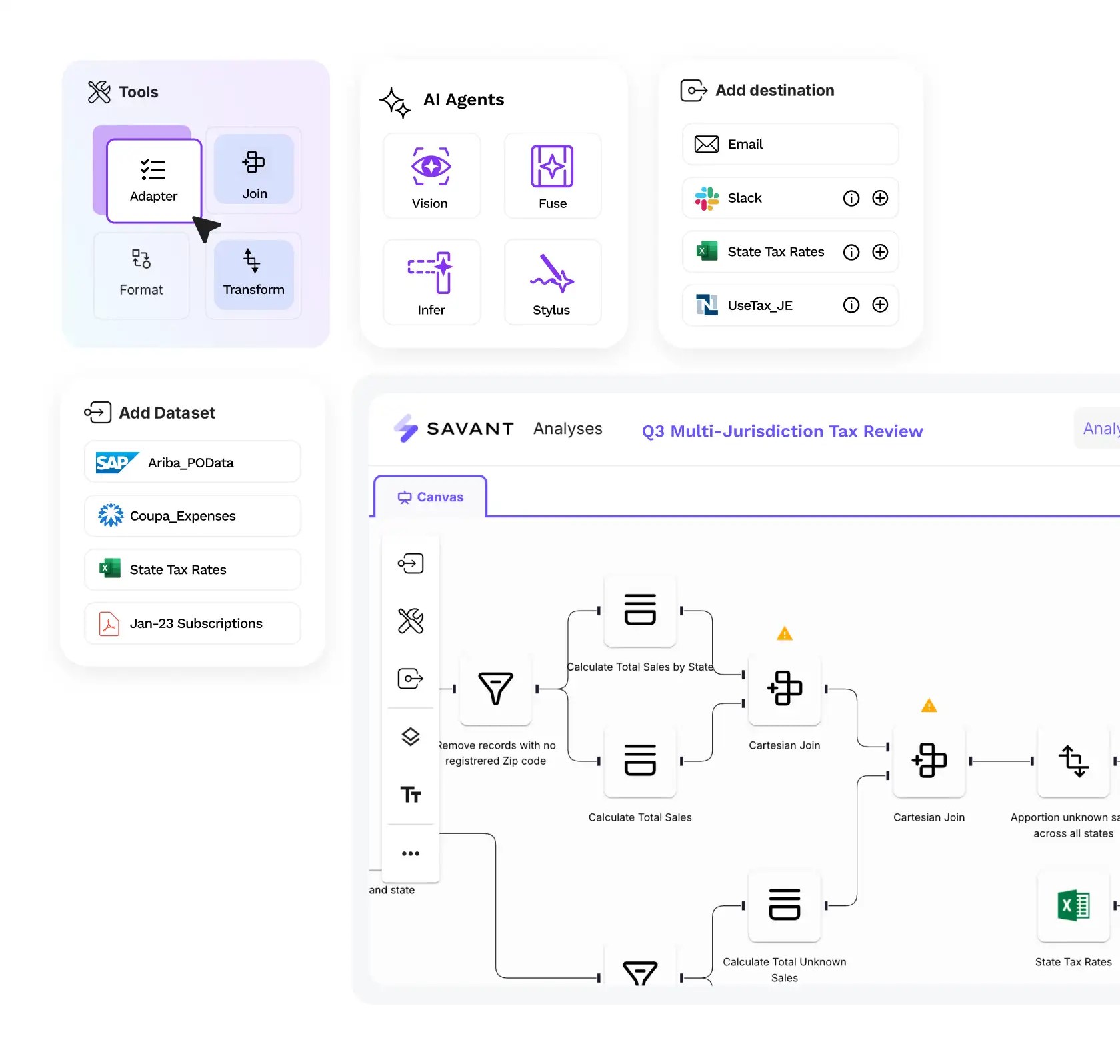This screenshot has height=1064, width=1120.
Task: Open the Fuse AI agent
Action: pos(552,175)
